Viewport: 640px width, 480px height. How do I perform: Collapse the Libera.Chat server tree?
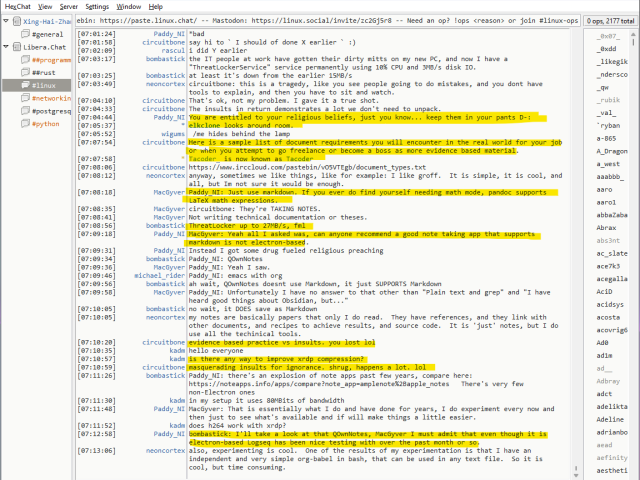[5, 47]
